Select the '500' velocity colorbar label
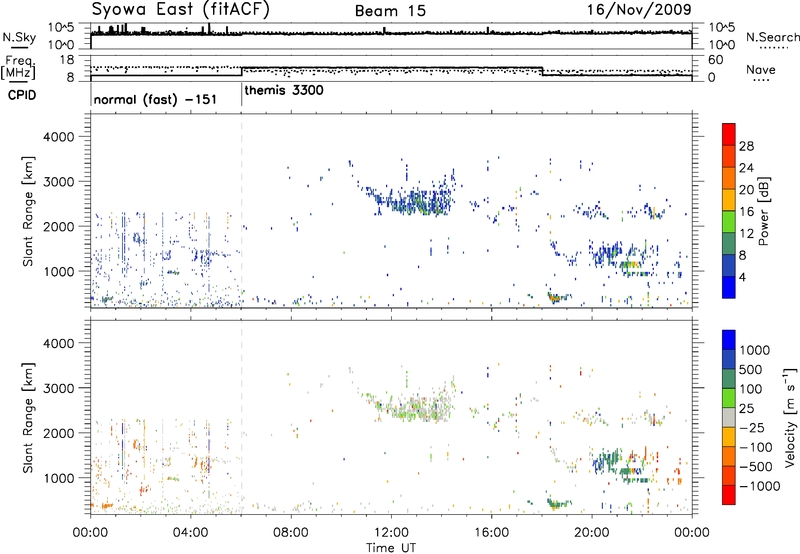 753,369
